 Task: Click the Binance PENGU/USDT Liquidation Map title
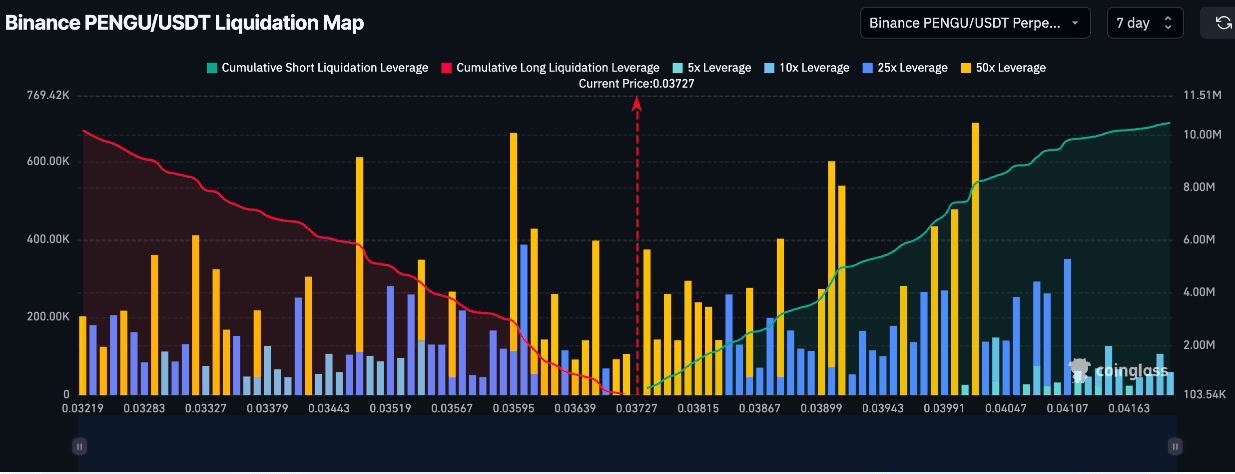(185, 22)
